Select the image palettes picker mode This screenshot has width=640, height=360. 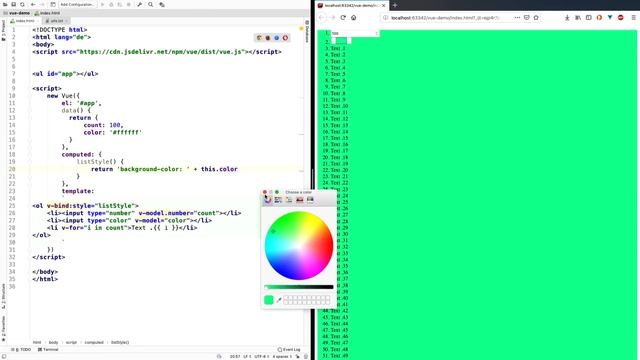(300, 200)
